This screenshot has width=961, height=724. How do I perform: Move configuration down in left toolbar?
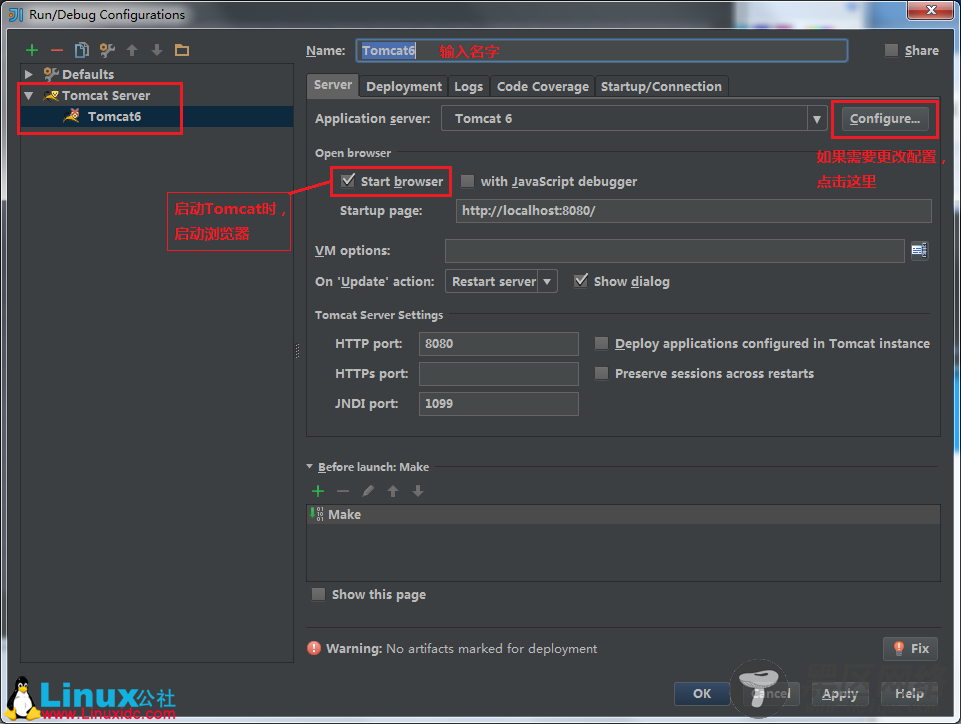point(157,50)
